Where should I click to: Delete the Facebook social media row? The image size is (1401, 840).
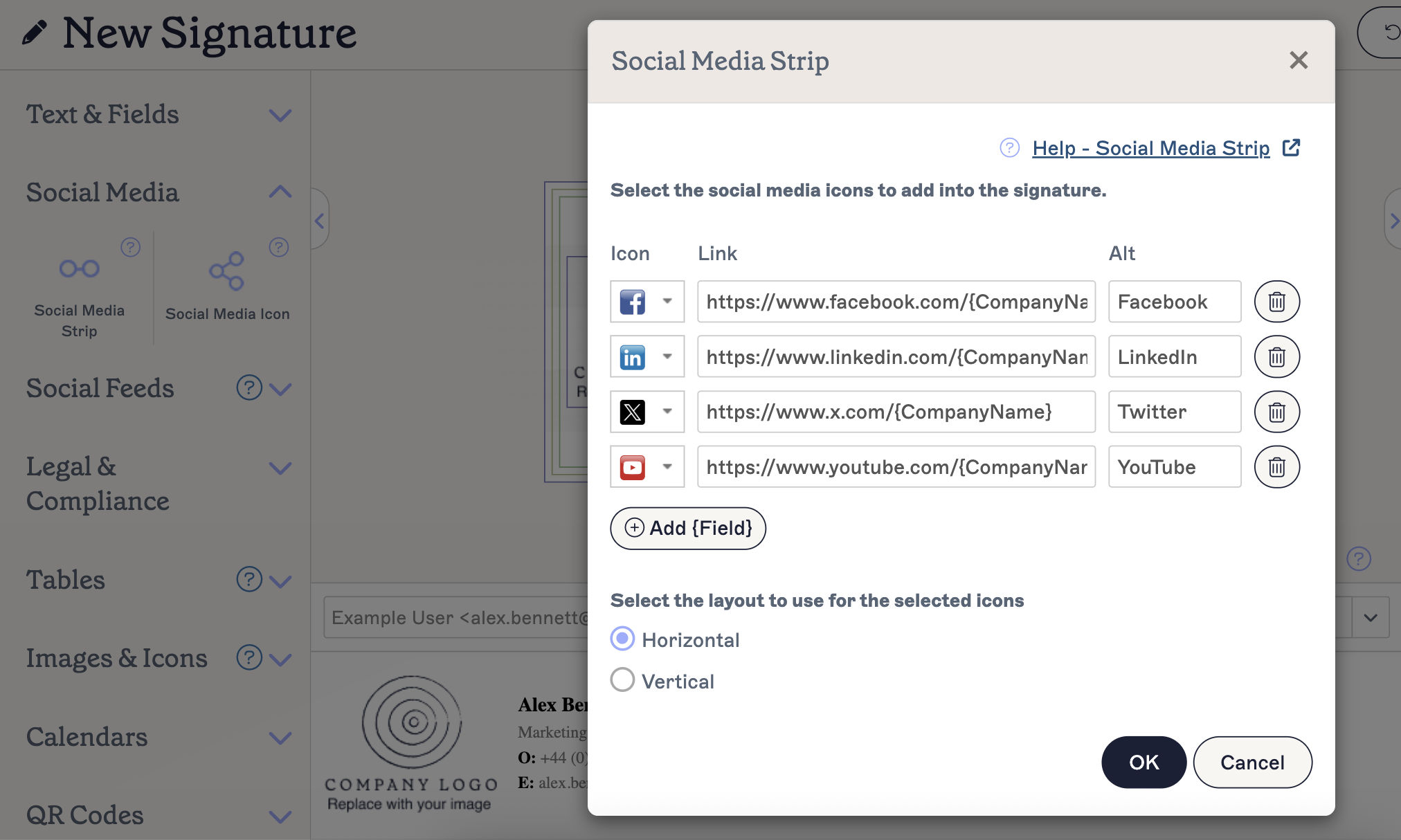click(1277, 302)
